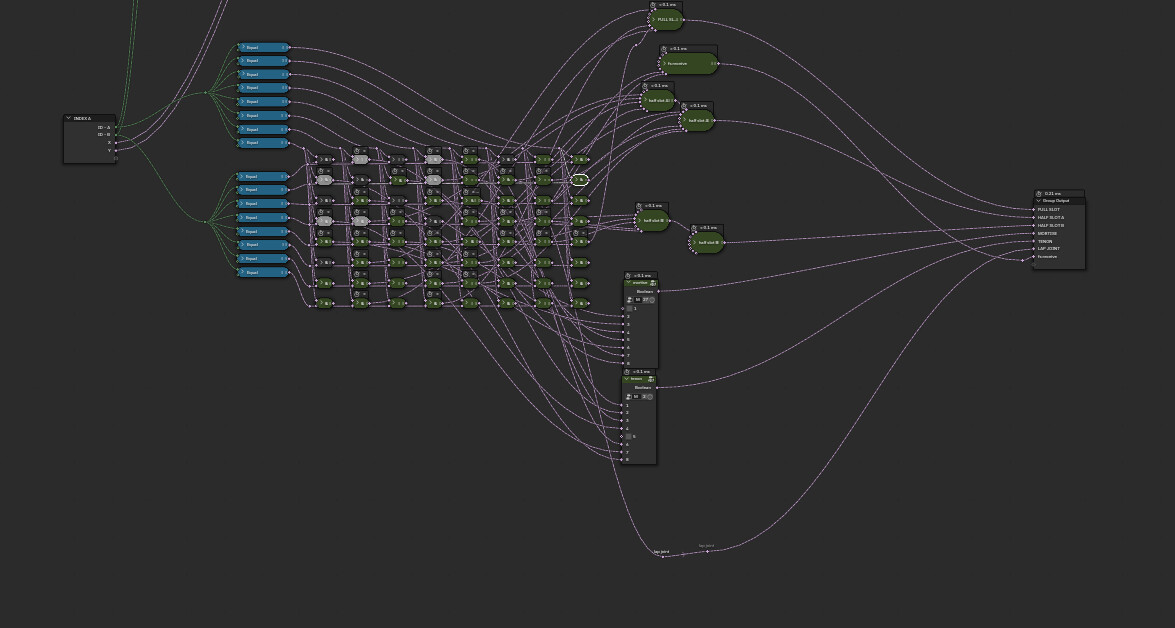
Task: Click the user count 2 in tenon node
Action: coord(644,396)
